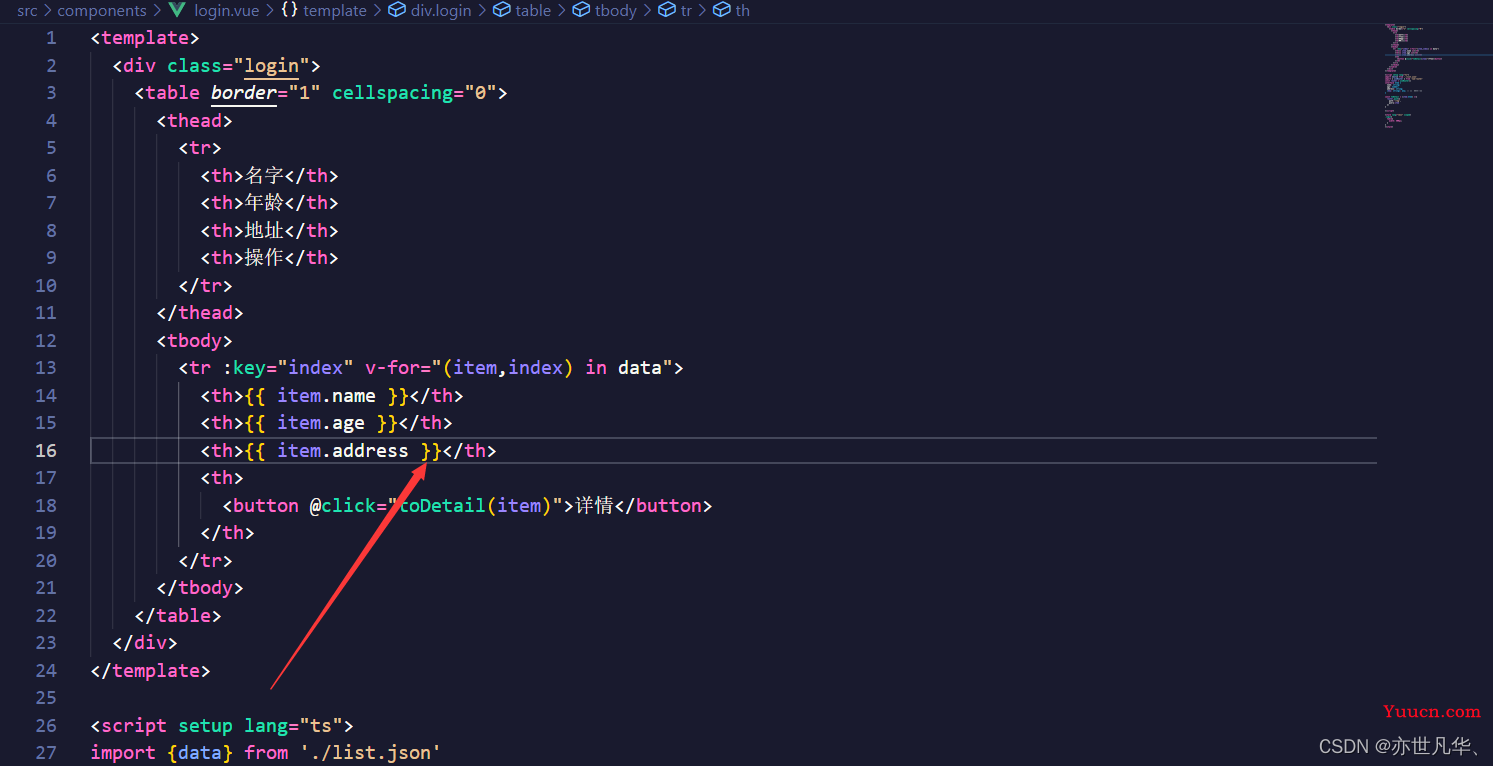Click the 地址 header text
Screen dimensions: 1493x766
point(264,231)
